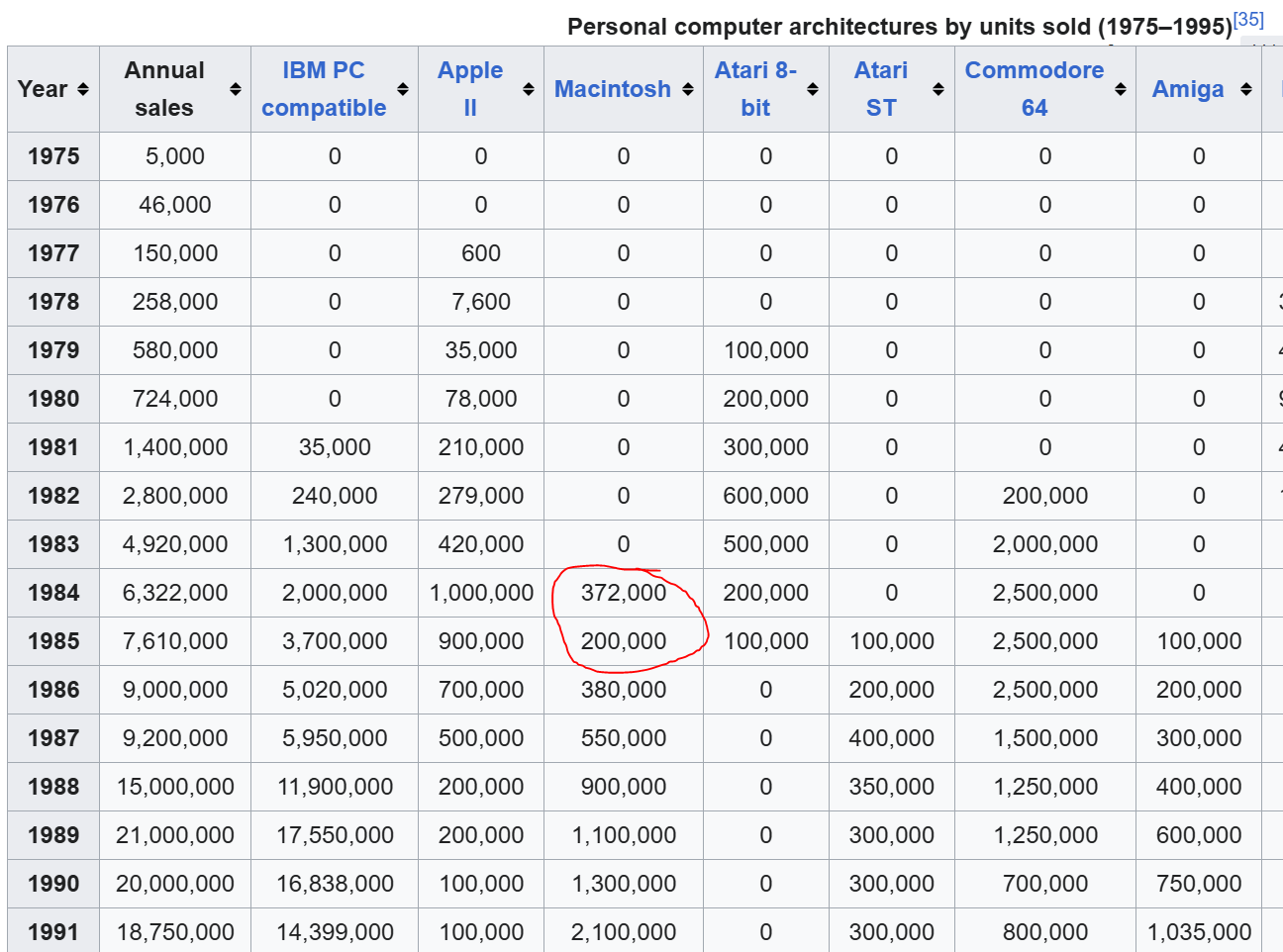The width and height of the screenshot is (1283, 952).
Task: Select the 1985 row header
Action: click(x=53, y=641)
